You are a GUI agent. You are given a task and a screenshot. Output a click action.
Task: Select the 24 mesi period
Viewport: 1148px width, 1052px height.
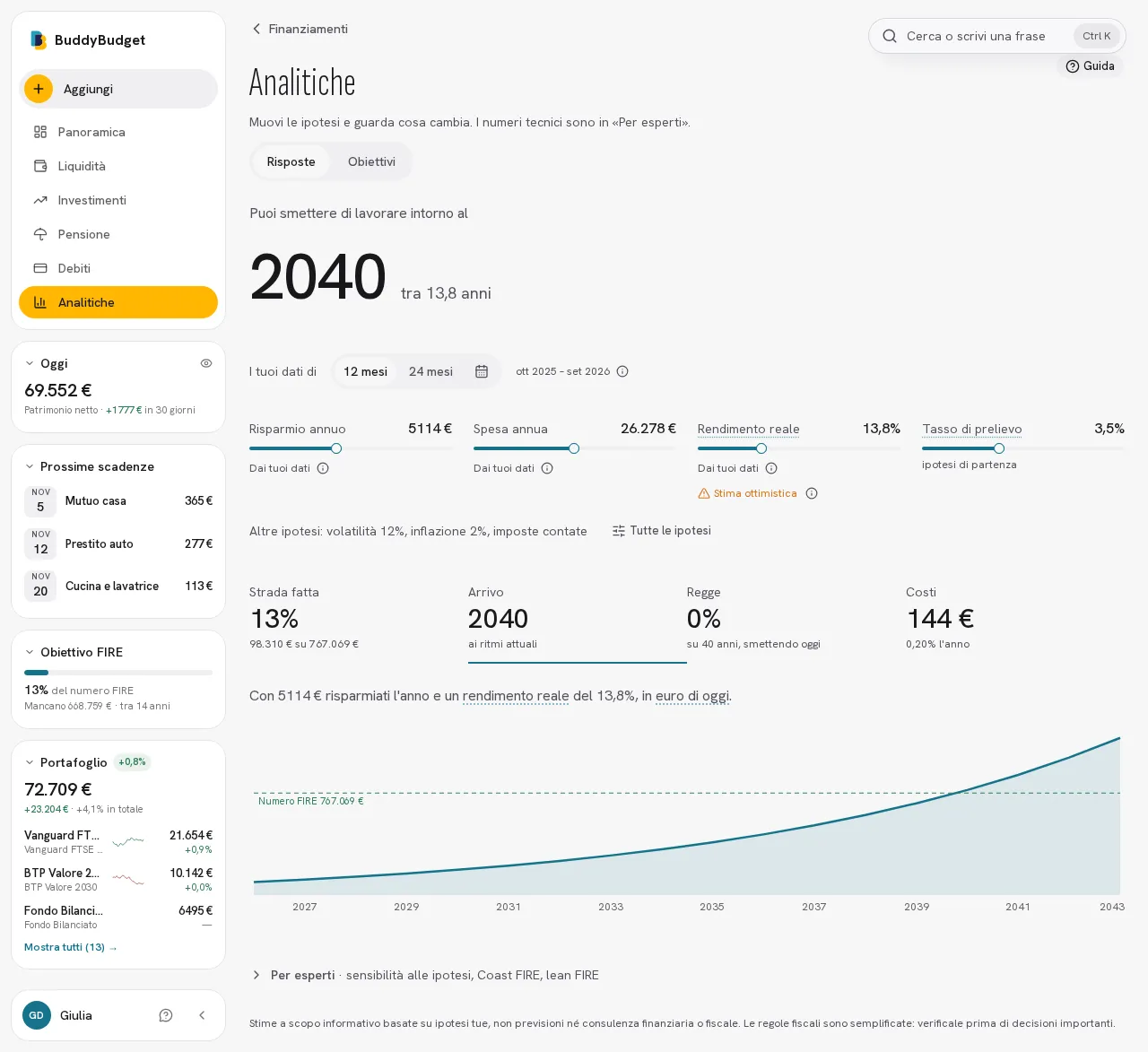pyautogui.click(x=430, y=371)
